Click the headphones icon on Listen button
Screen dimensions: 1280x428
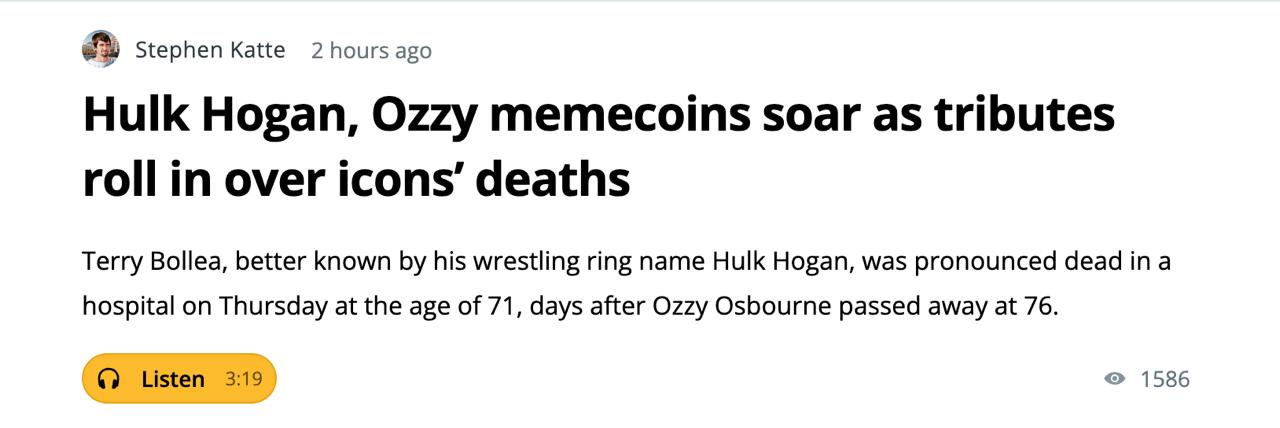(x=109, y=379)
